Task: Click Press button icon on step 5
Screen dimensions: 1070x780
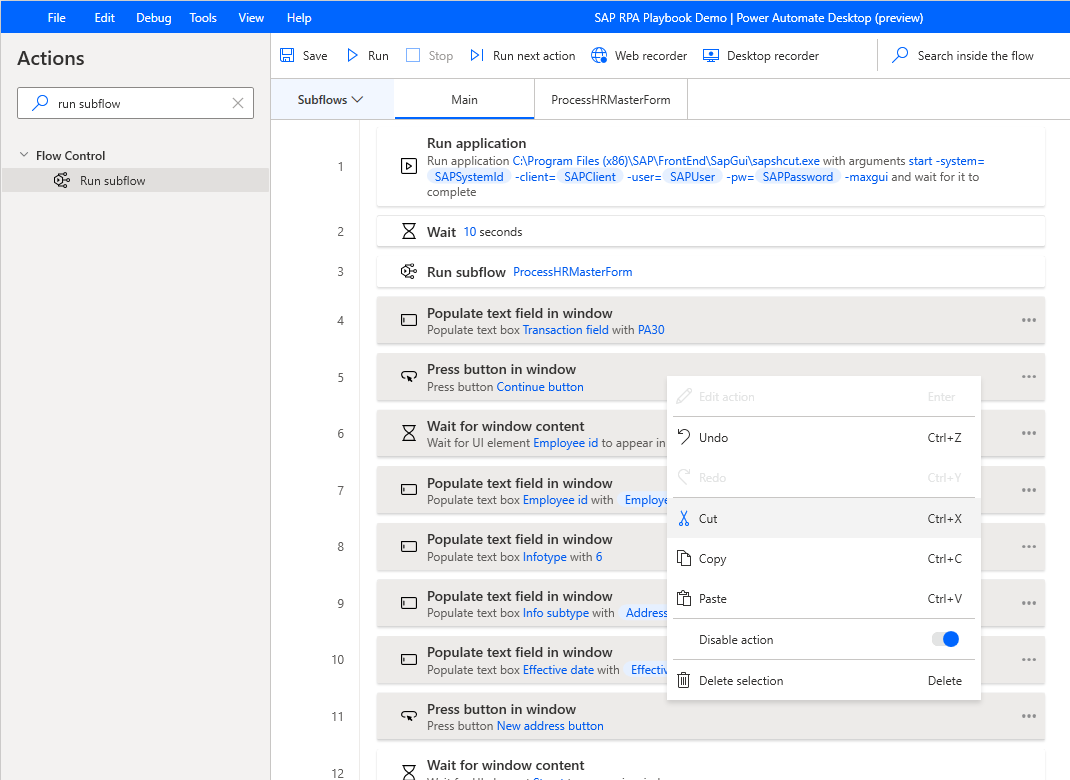Action: 409,377
